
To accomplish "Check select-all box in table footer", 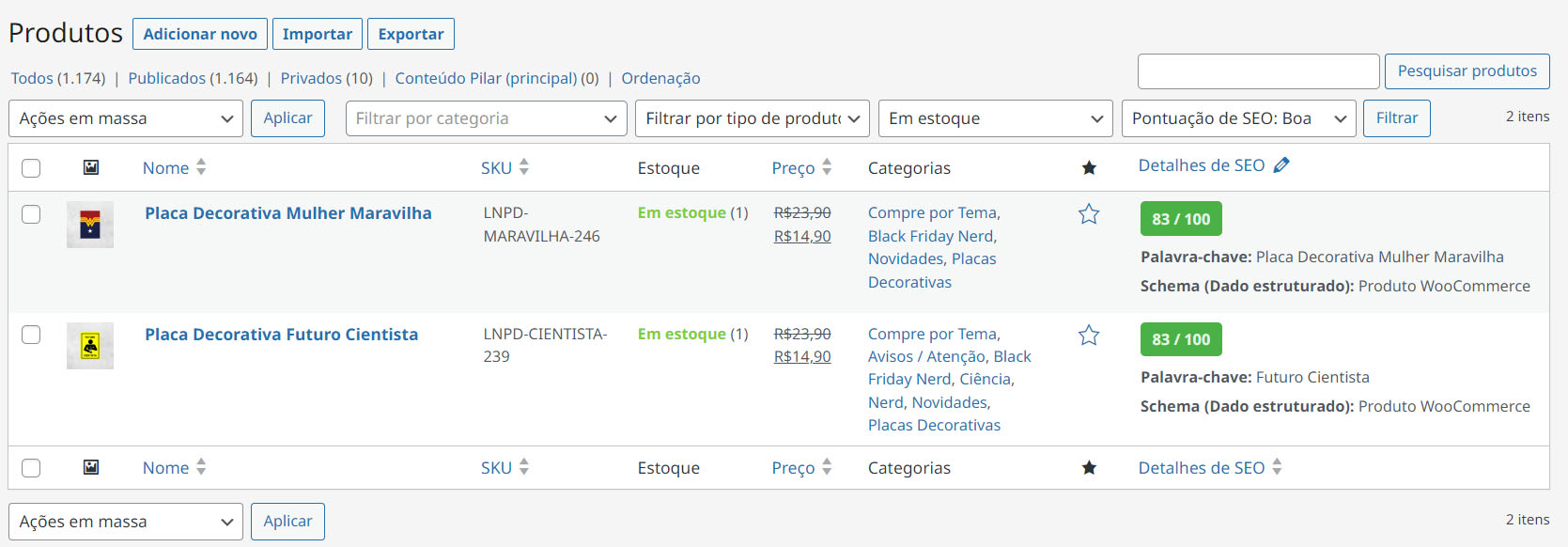I will (31, 468).
